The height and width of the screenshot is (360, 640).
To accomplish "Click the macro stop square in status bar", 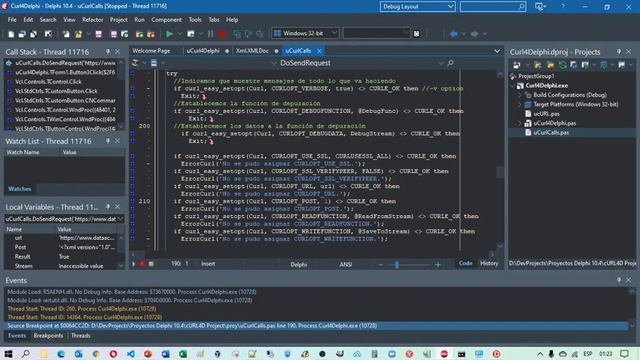I will 151,264.
